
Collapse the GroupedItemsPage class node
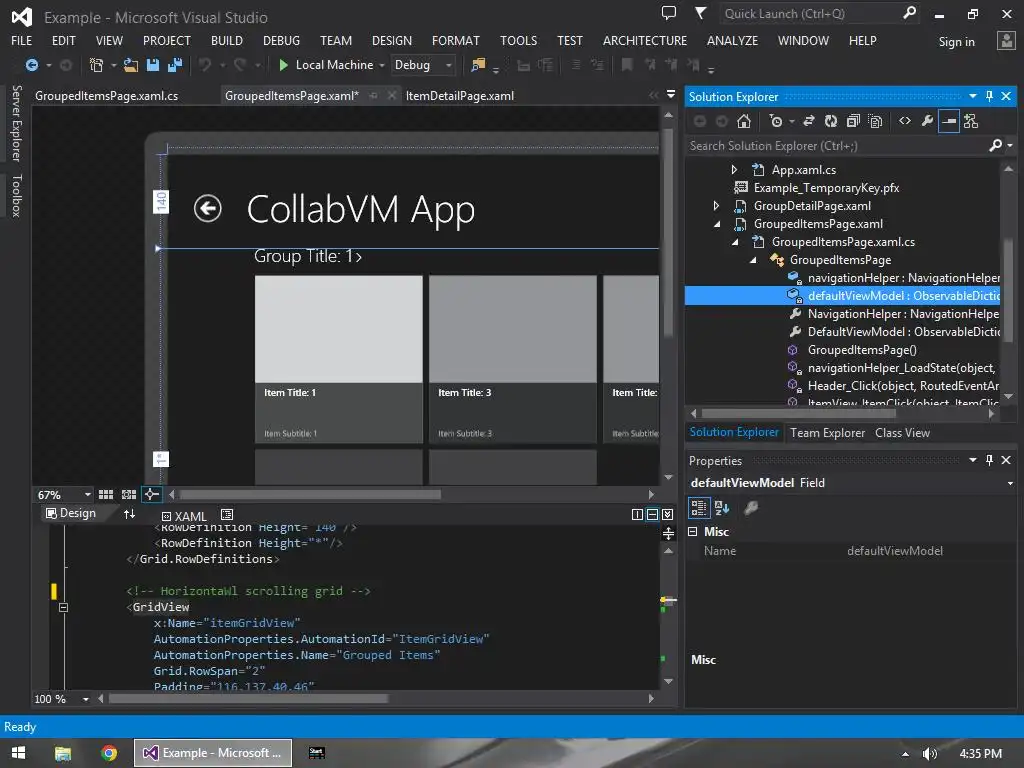[753, 260]
